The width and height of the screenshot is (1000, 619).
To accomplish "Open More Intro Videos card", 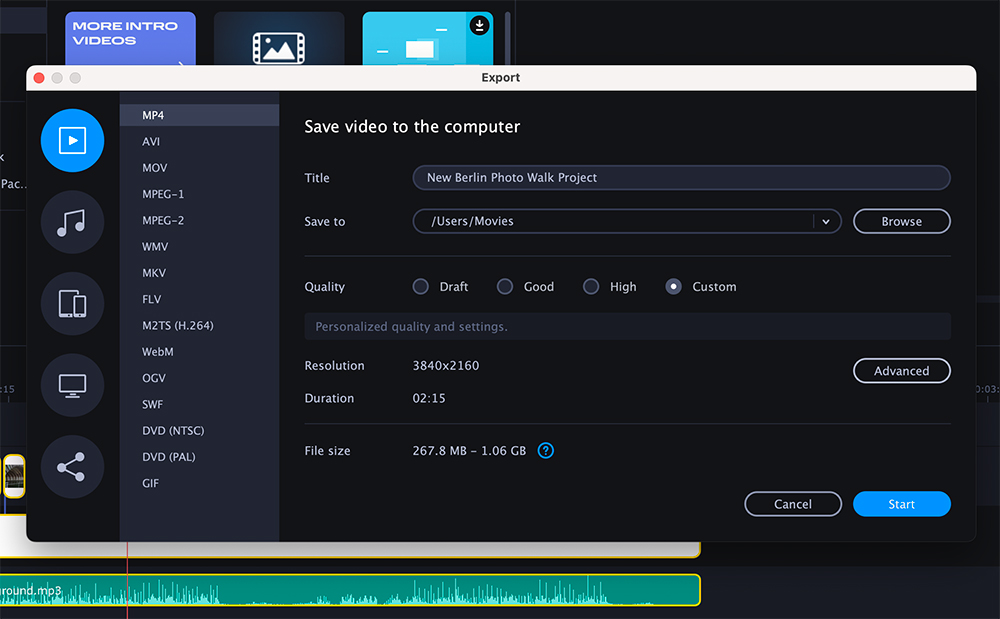I will [130, 38].
